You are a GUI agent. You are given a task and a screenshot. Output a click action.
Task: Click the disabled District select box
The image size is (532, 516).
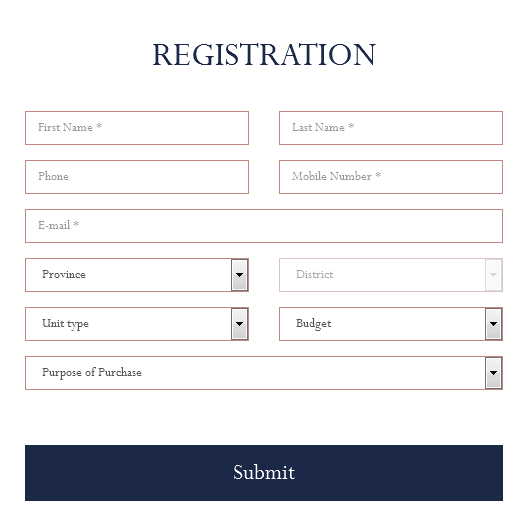coord(391,275)
